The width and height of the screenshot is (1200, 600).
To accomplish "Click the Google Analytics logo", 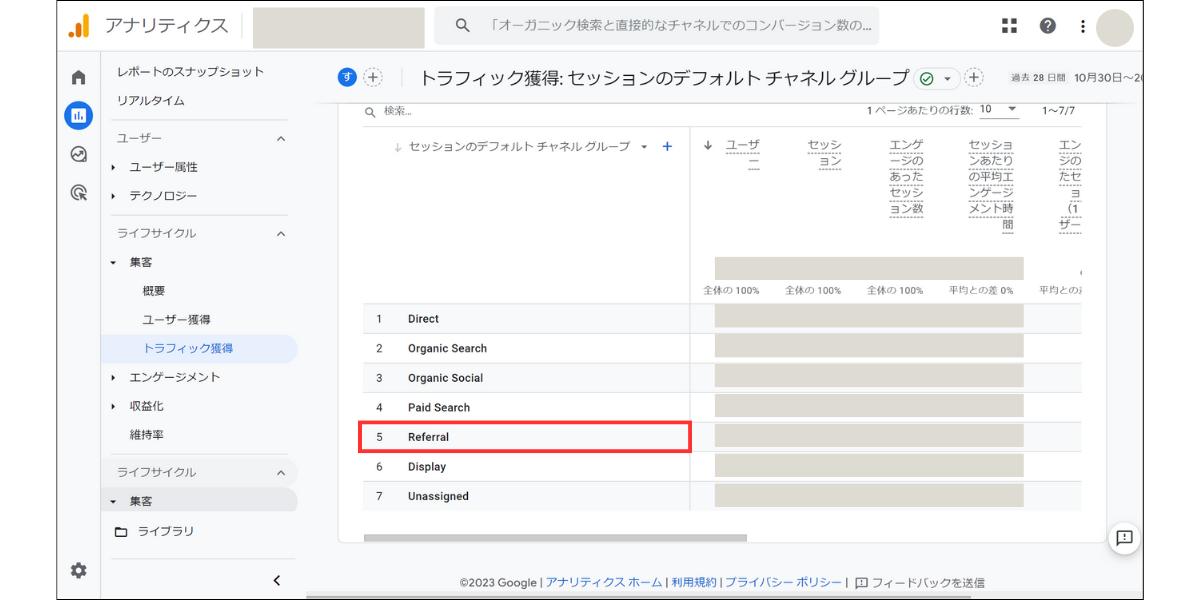I will (x=79, y=26).
